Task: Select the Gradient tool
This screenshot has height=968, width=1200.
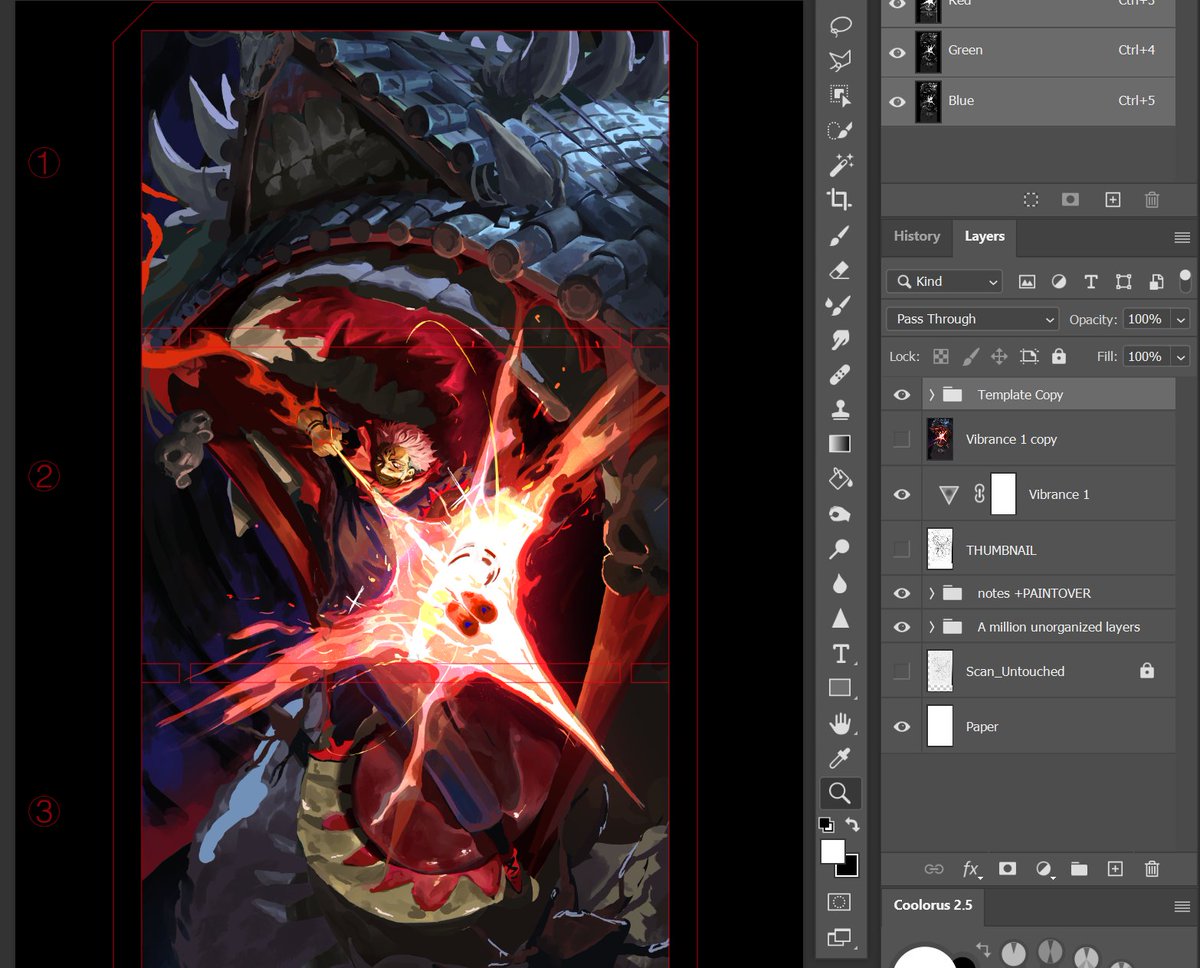Action: pos(840,443)
